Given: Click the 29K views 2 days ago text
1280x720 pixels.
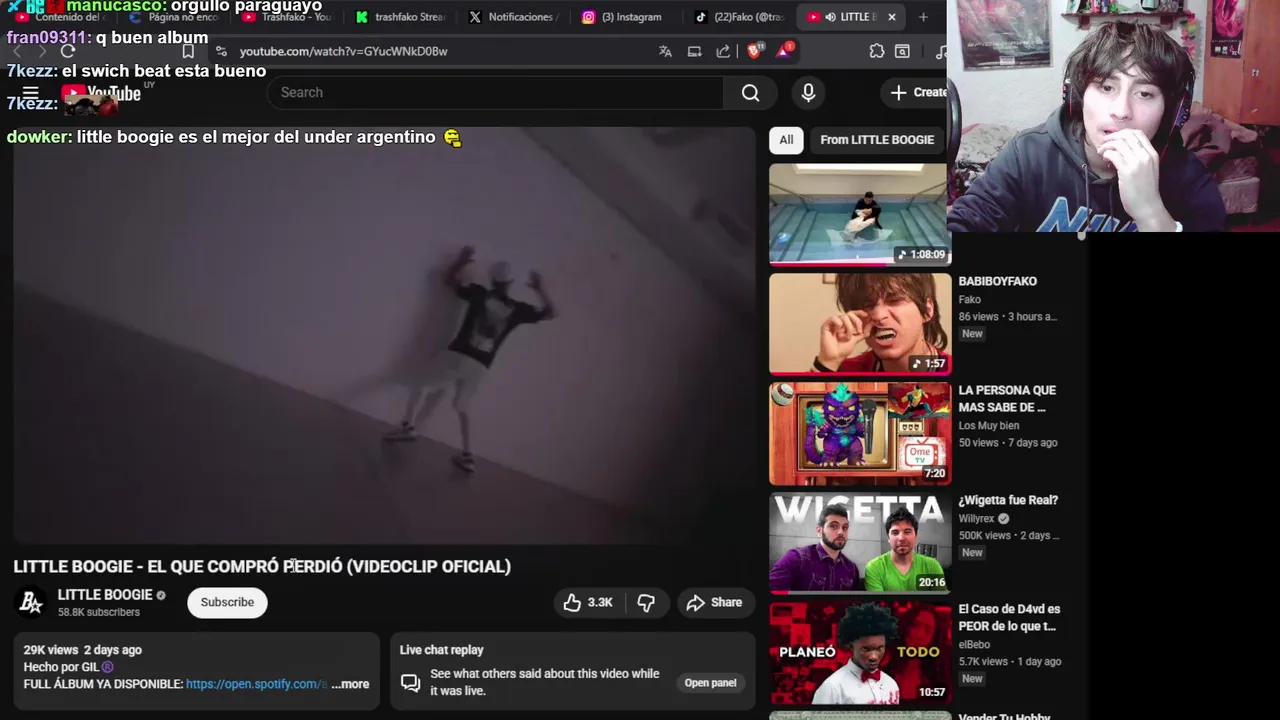Looking at the screenshot, I should 83,650.
